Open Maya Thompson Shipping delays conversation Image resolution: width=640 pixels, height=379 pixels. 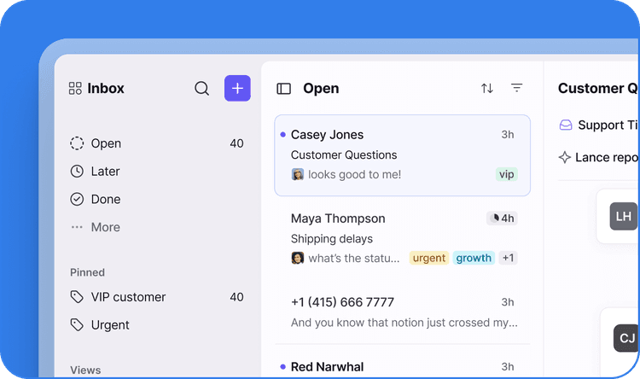[402, 238]
